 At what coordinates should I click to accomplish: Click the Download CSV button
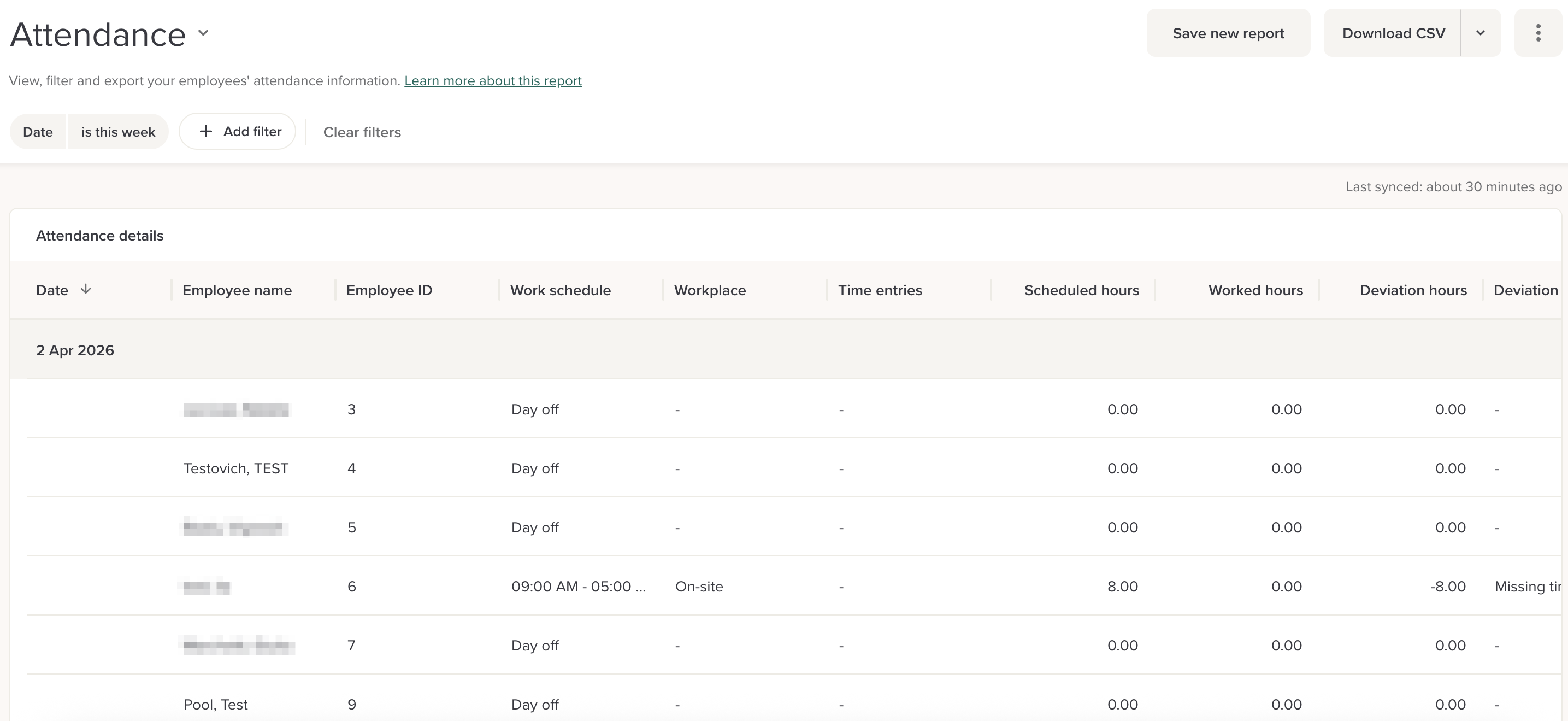1393,33
